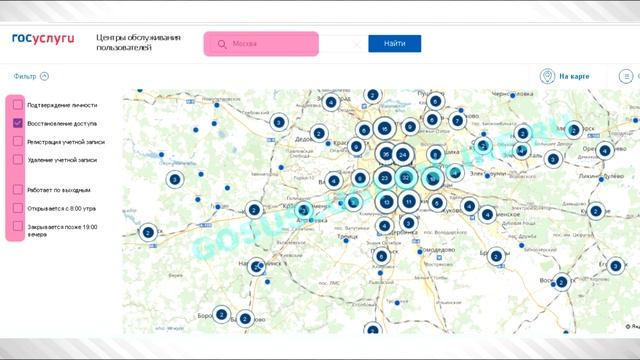Enable Закрывается позже 19:00 вечера checkbox

[x=18, y=226]
